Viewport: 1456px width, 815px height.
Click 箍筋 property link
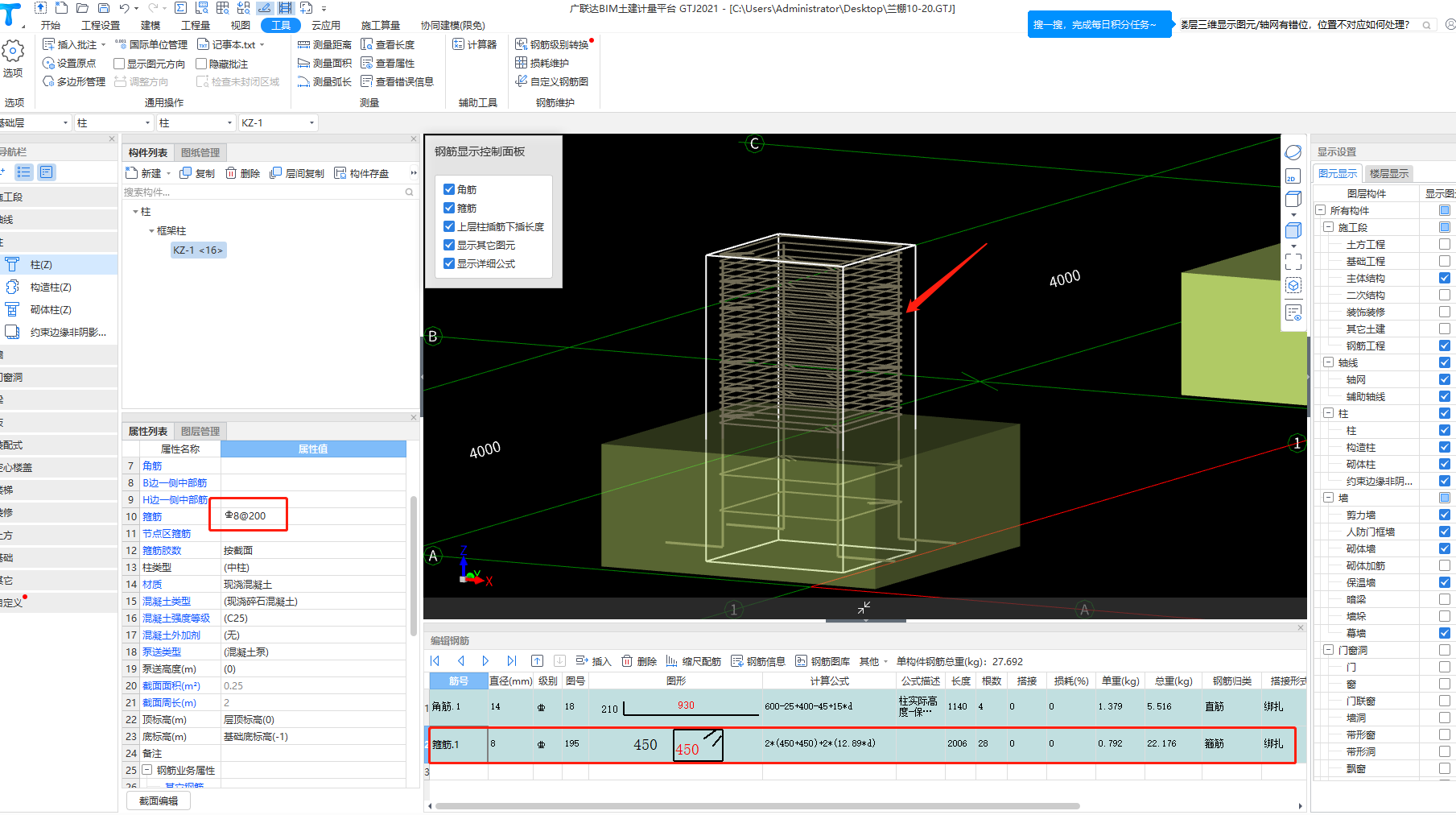coord(152,516)
